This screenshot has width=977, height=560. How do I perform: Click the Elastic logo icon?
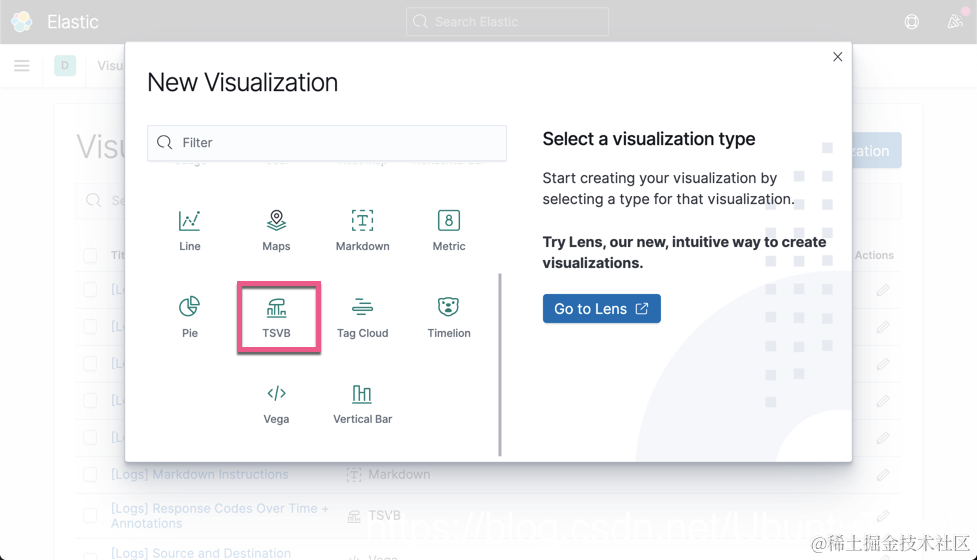click(22, 22)
